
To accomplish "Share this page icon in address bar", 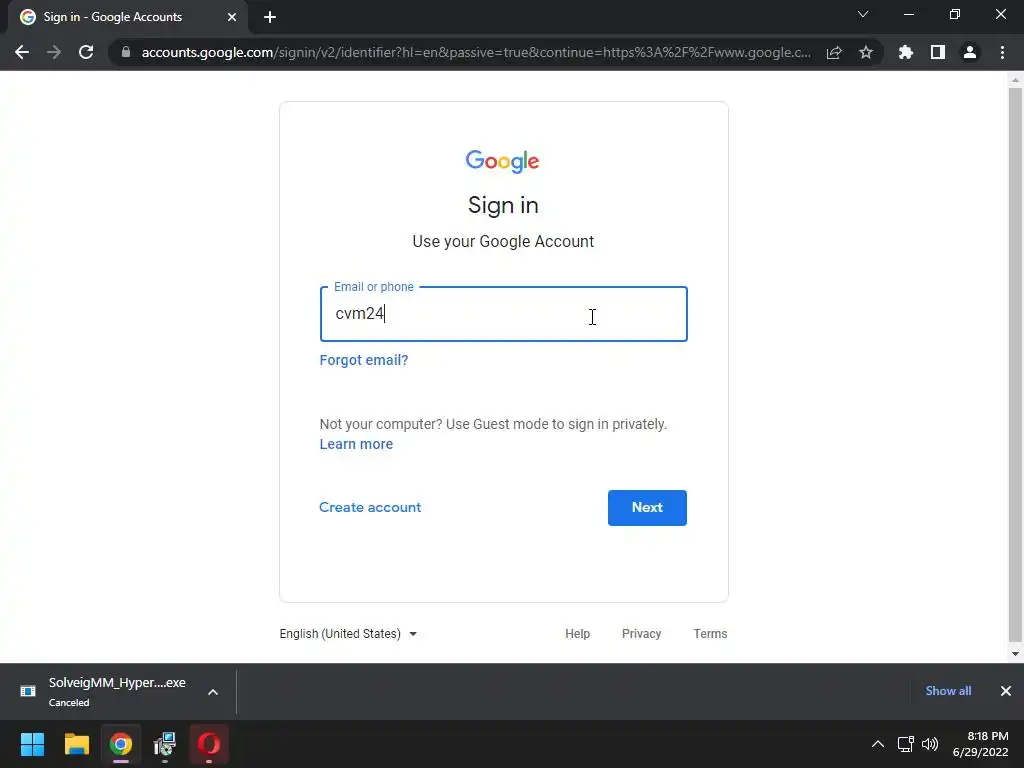I will tap(834, 52).
